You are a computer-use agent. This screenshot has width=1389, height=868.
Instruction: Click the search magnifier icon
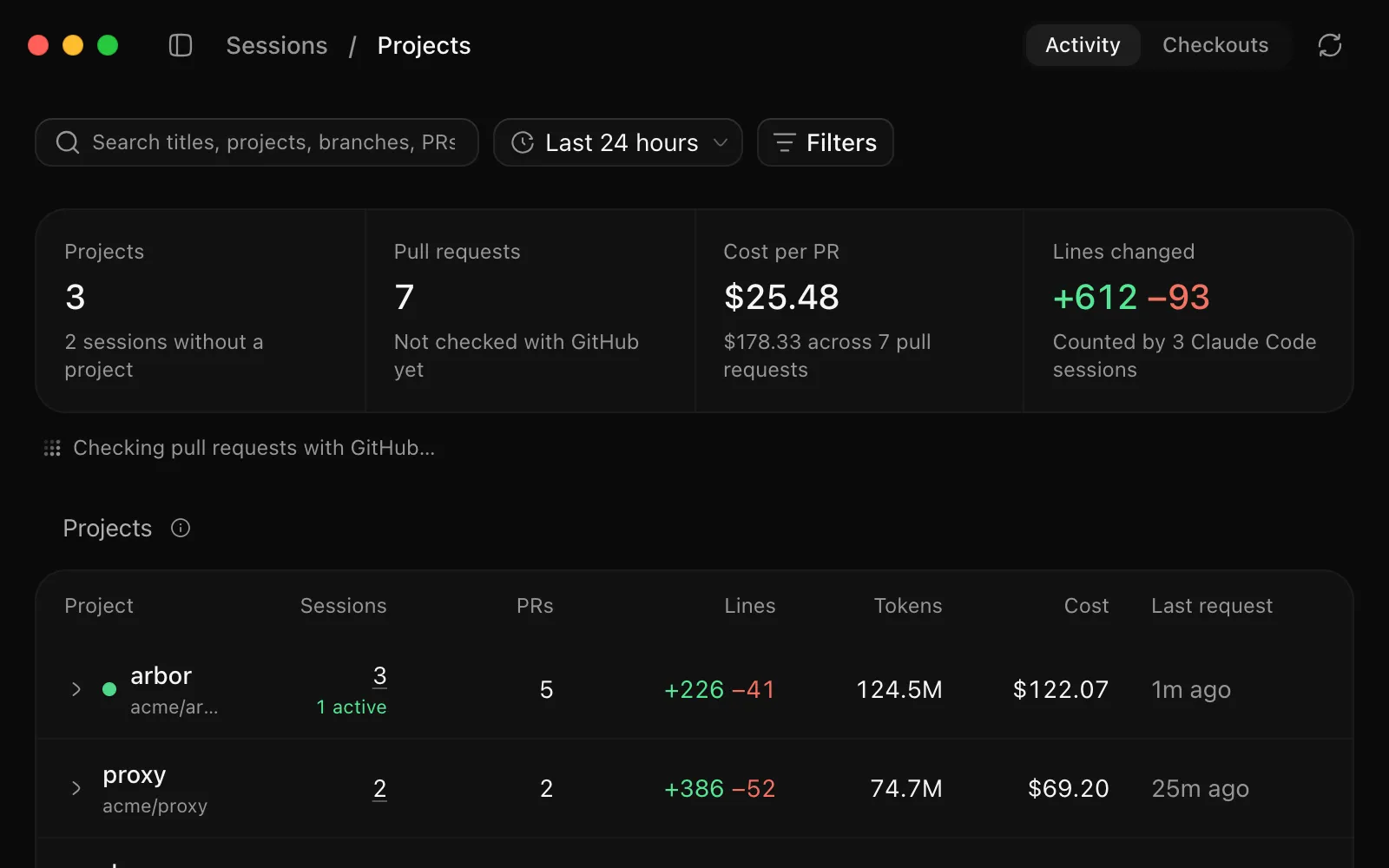tap(68, 142)
